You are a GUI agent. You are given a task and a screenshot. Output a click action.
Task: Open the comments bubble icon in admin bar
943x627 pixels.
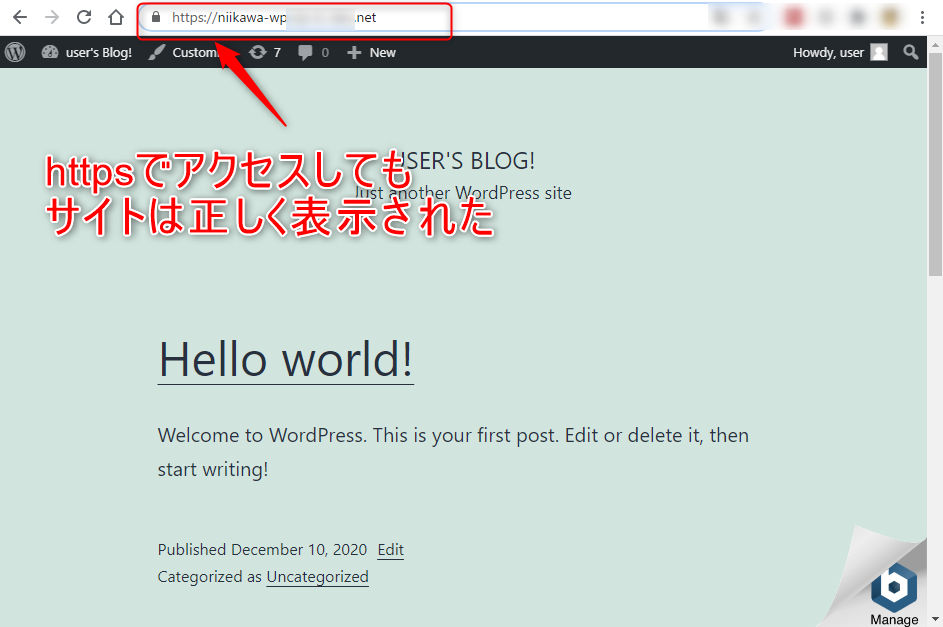point(305,52)
